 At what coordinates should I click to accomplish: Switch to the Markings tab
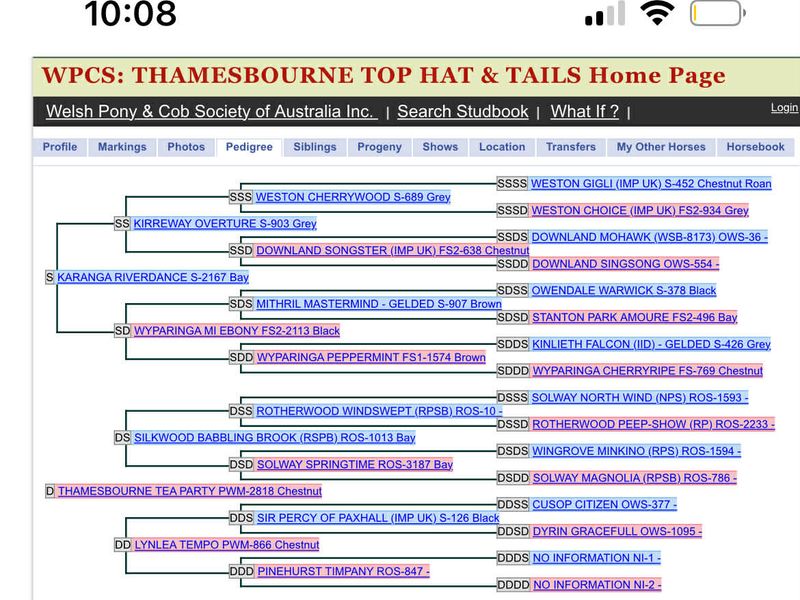pos(122,147)
